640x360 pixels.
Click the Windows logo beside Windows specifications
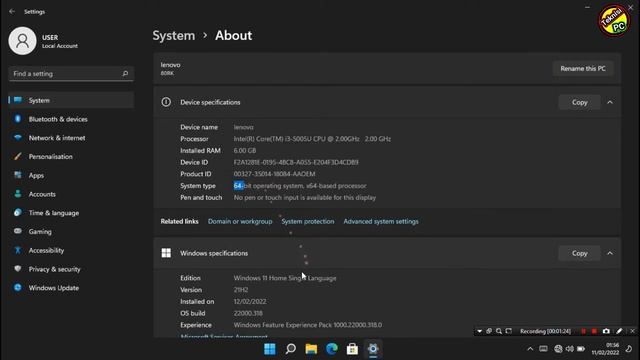pyautogui.click(x=166, y=253)
